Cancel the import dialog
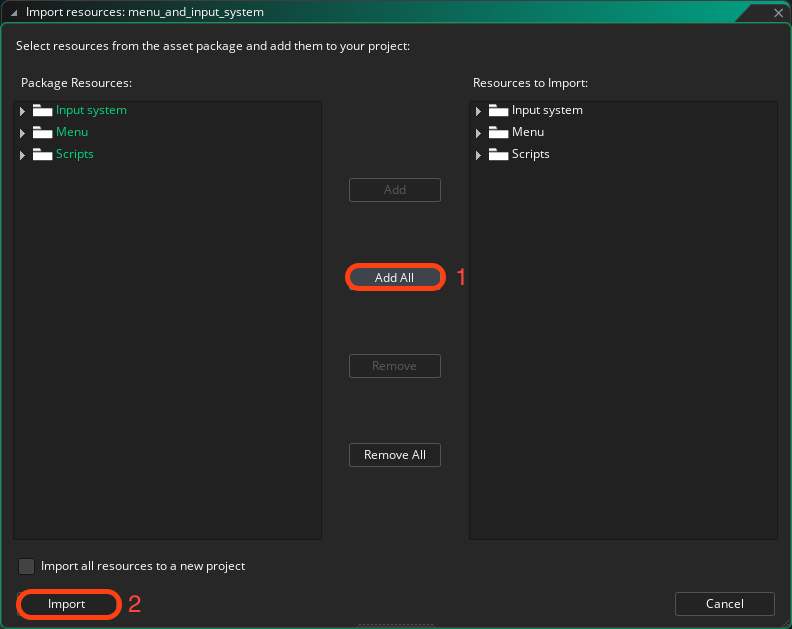This screenshot has width=792, height=629. [725, 604]
